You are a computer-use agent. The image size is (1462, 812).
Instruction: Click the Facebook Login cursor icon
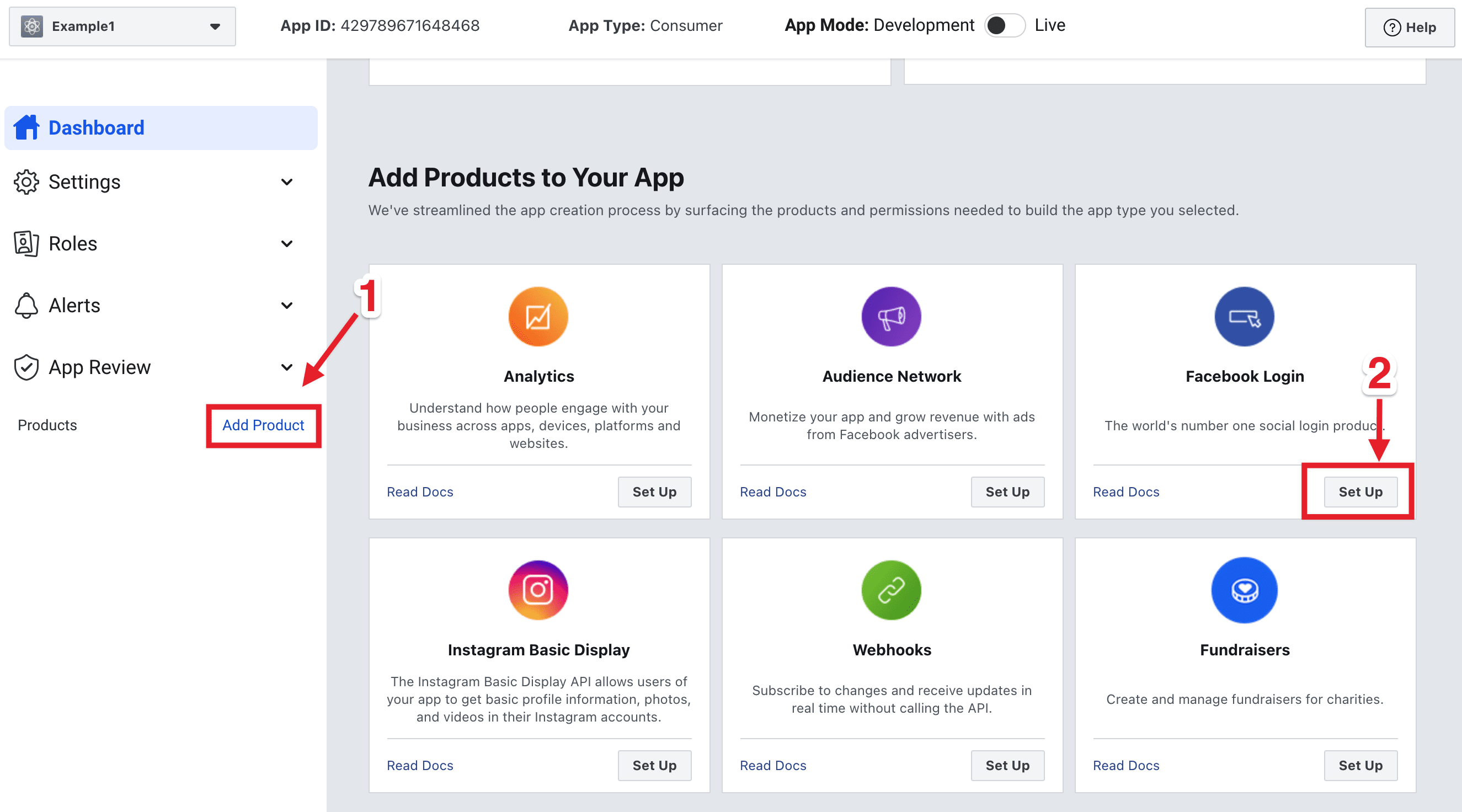click(1245, 317)
